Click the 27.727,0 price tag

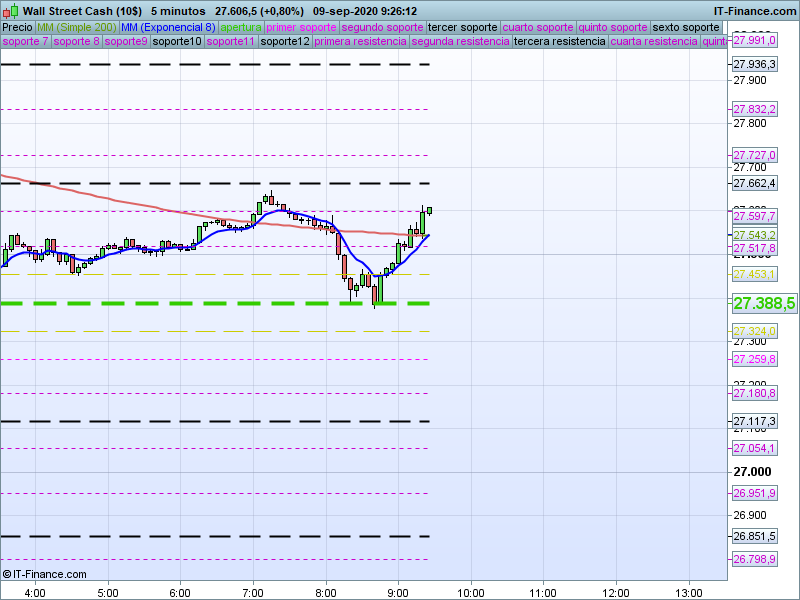click(x=755, y=155)
